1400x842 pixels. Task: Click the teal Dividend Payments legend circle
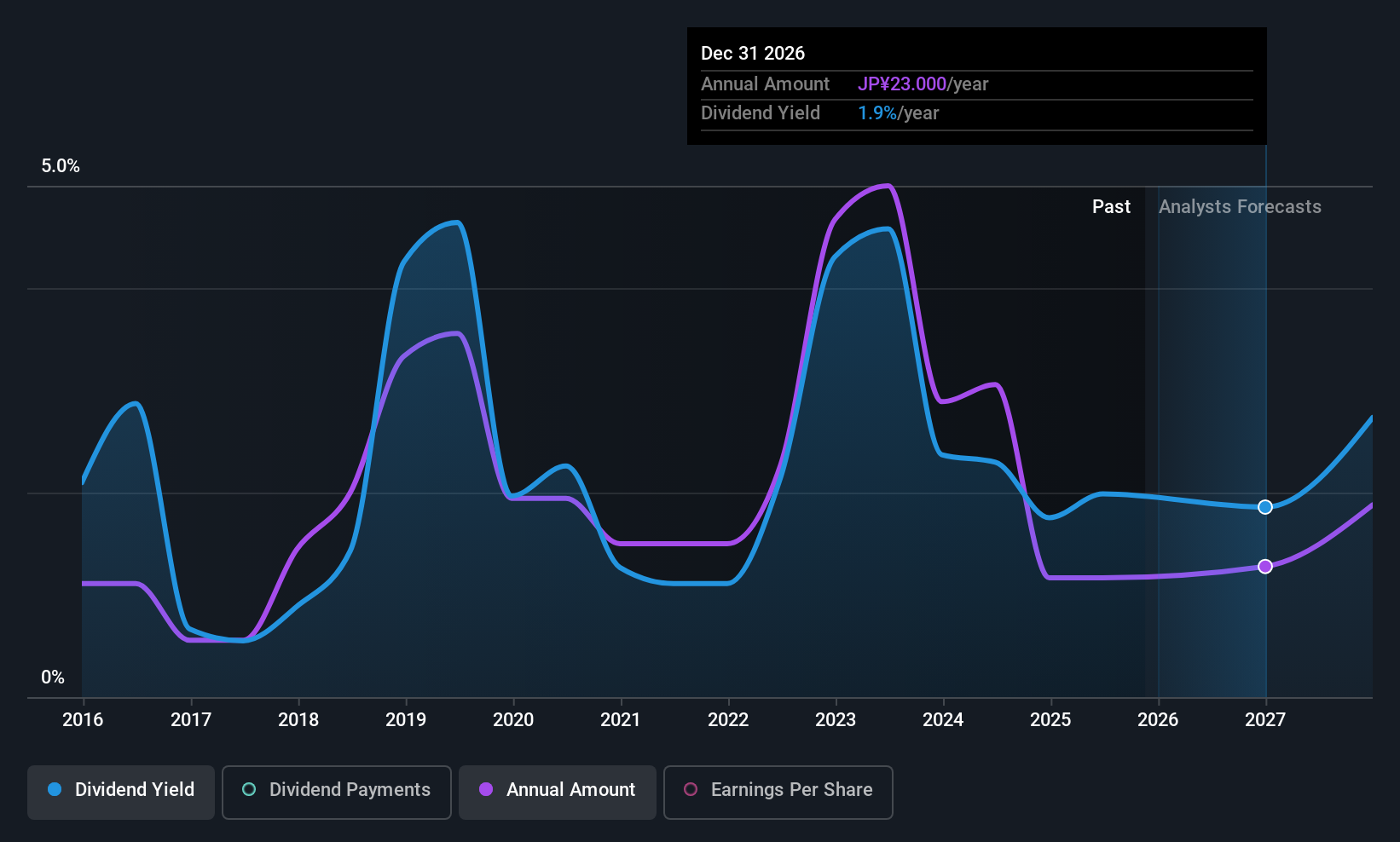249,789
